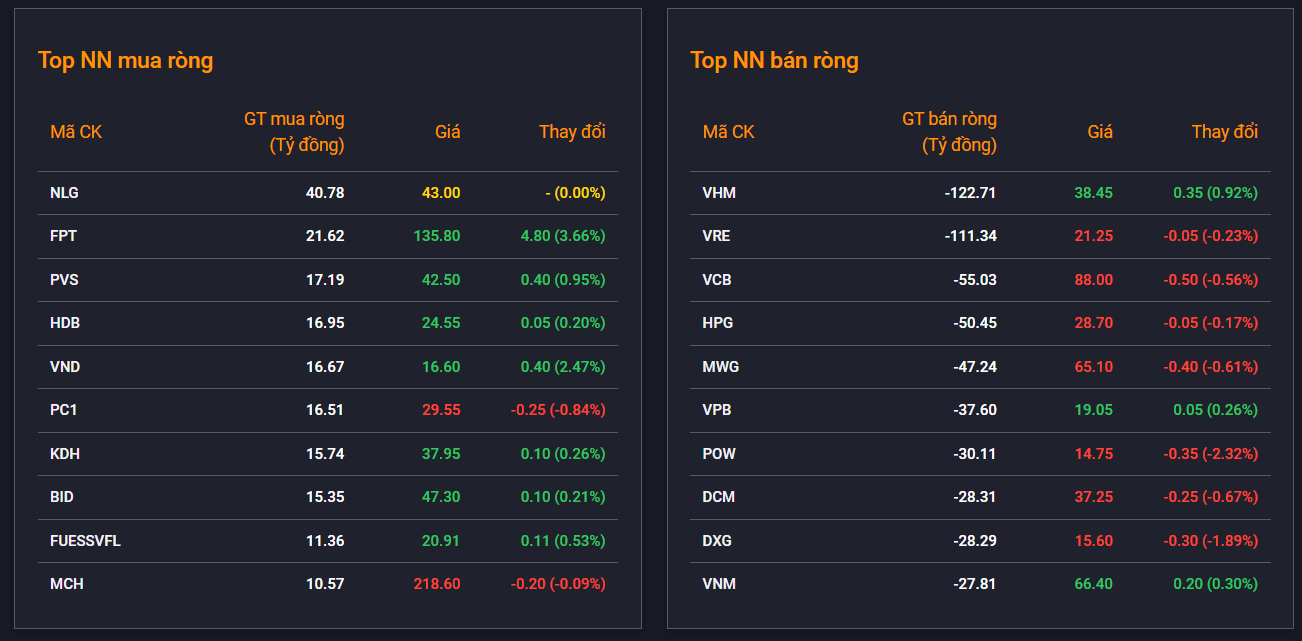Click VRE net sell value -111.34

coord(971,236)
